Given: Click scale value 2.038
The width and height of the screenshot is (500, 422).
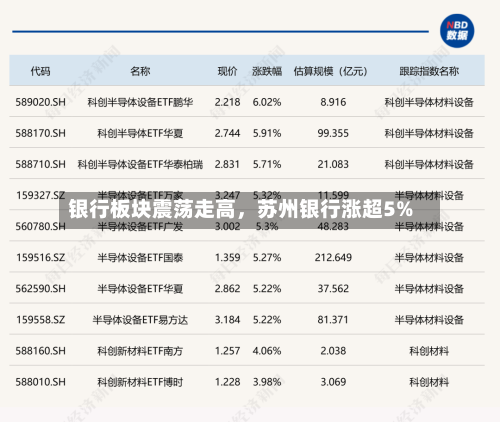Looking at the screenshot, I should coord(333,351).
